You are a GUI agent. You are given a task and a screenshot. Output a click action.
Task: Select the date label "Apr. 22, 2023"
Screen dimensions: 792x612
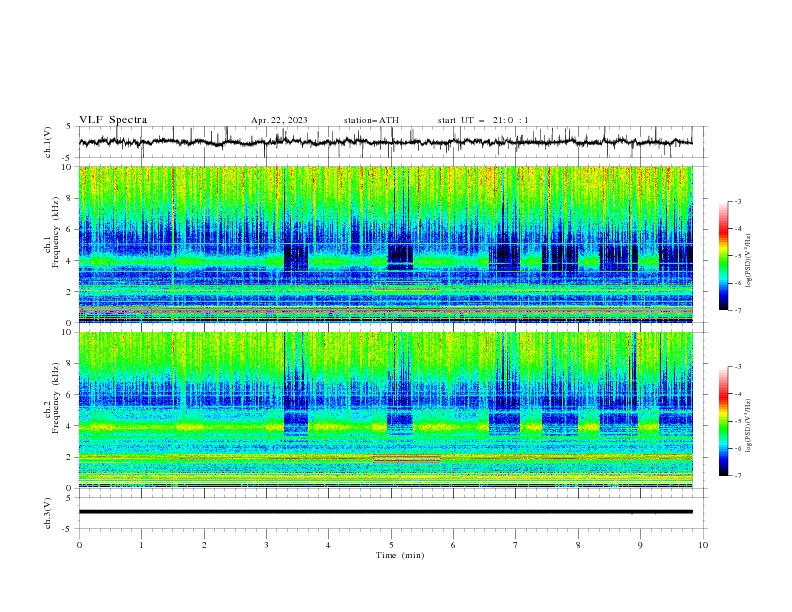279,120
